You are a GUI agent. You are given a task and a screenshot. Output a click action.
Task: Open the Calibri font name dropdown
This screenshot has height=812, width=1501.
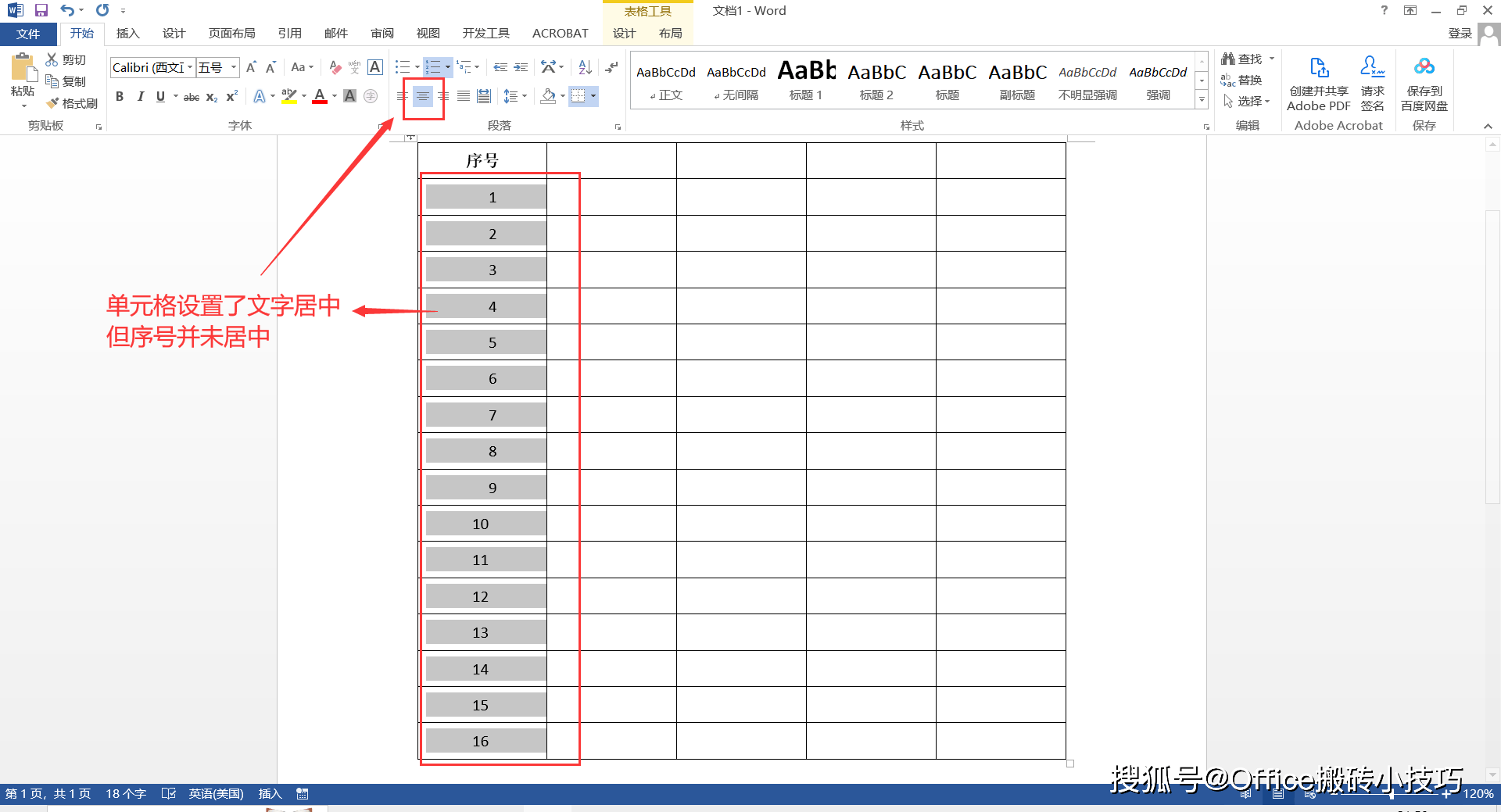pos(190,67)
